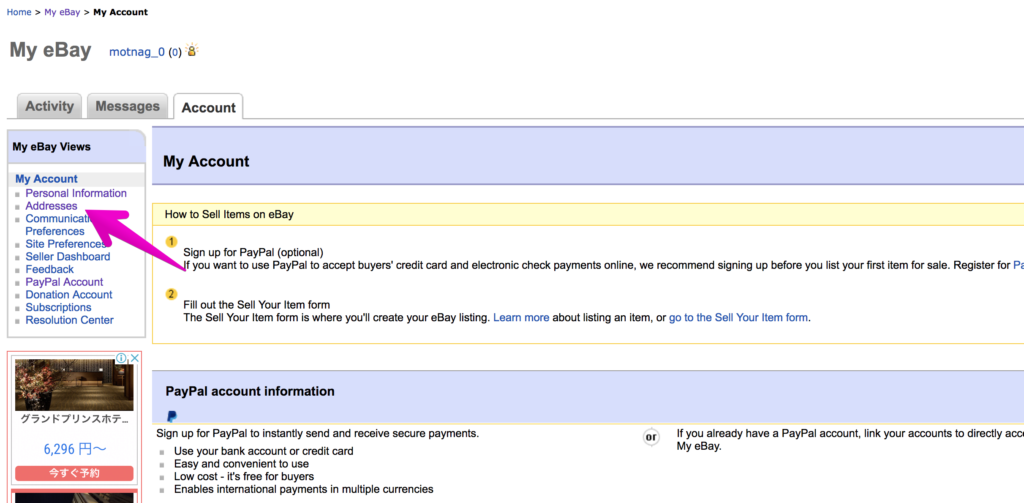Open My eBay breadcrumb link
Image resolution: width=1024 pixels, height=503 pixels.
coord(62,12)
